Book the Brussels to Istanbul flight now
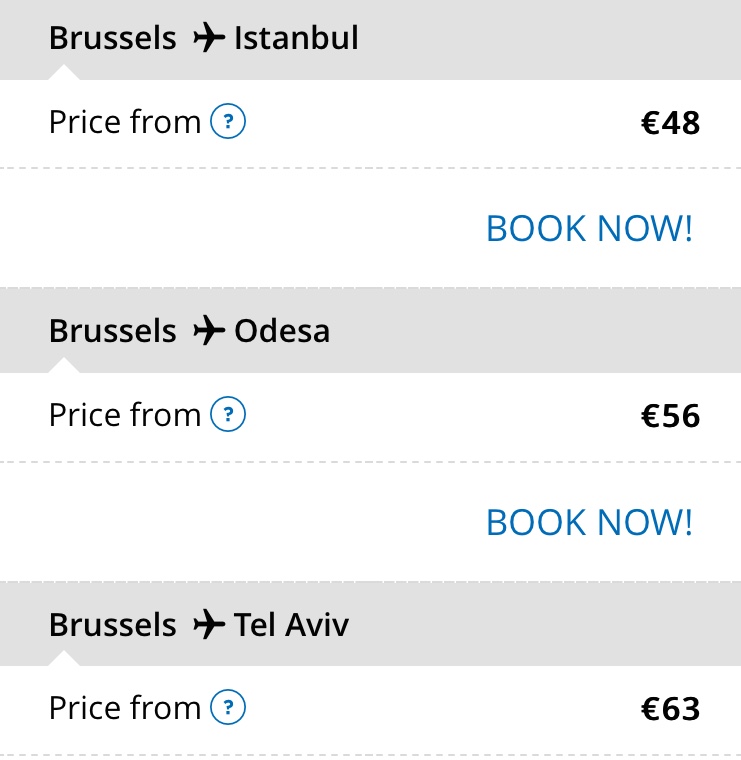Screen dimensions: 741x760 point(589,228)
